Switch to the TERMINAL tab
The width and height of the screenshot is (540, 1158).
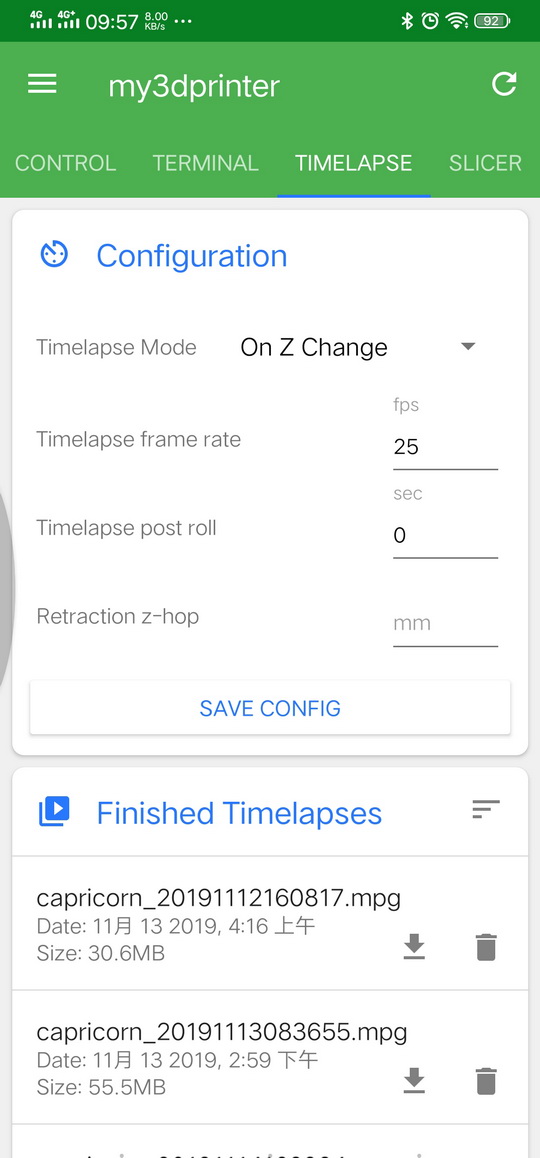point(205,163)
